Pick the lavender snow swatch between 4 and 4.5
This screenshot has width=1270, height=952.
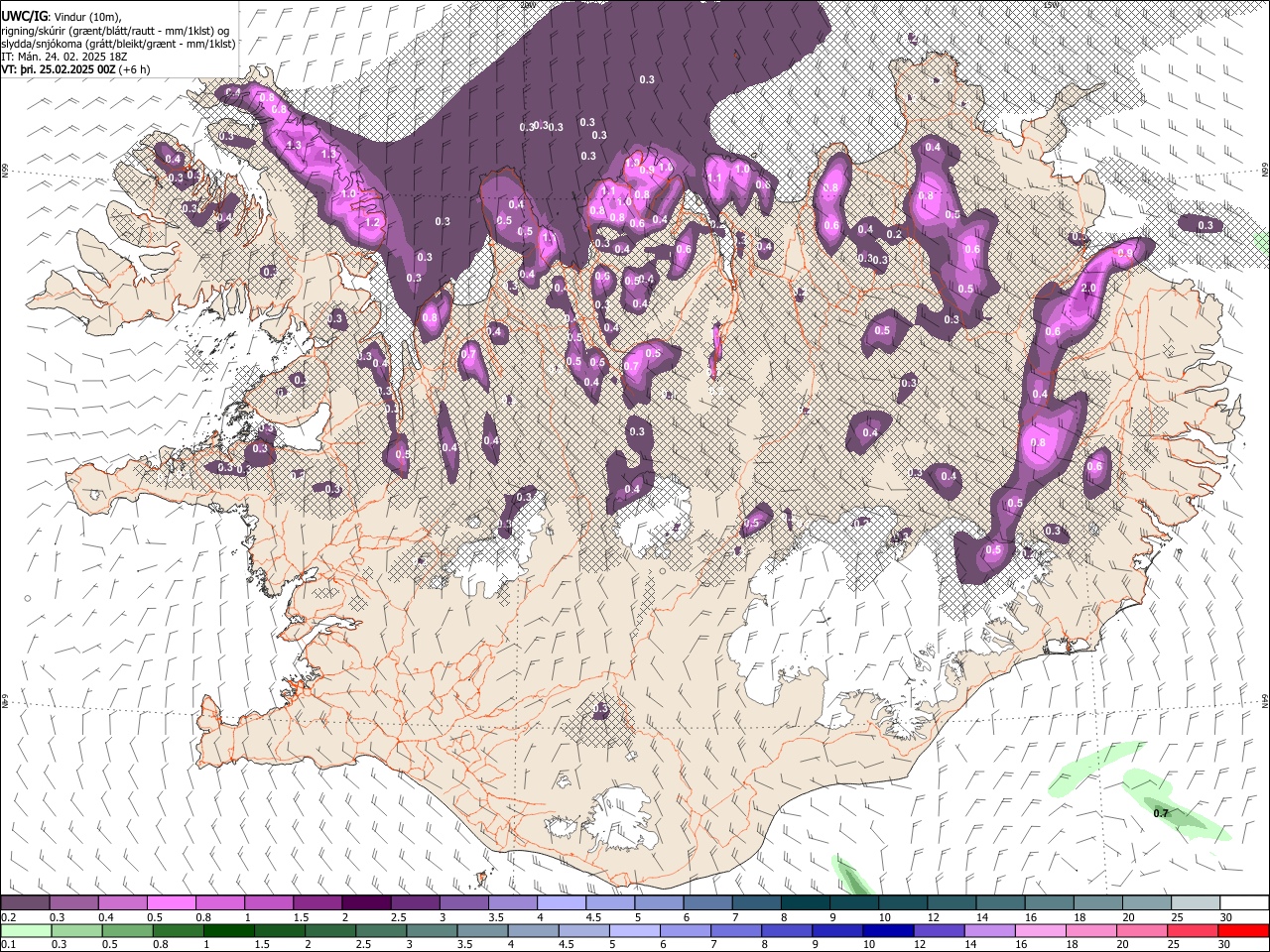(561, 903)
